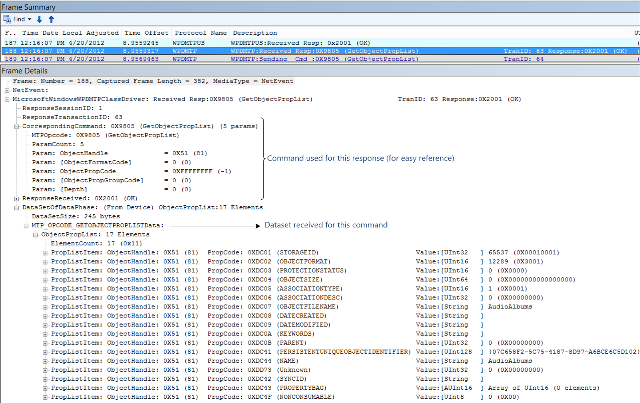This screenshot has height=403, width=640.
Task: Select frame 189 Sending Cmd row
Action: 320,59
